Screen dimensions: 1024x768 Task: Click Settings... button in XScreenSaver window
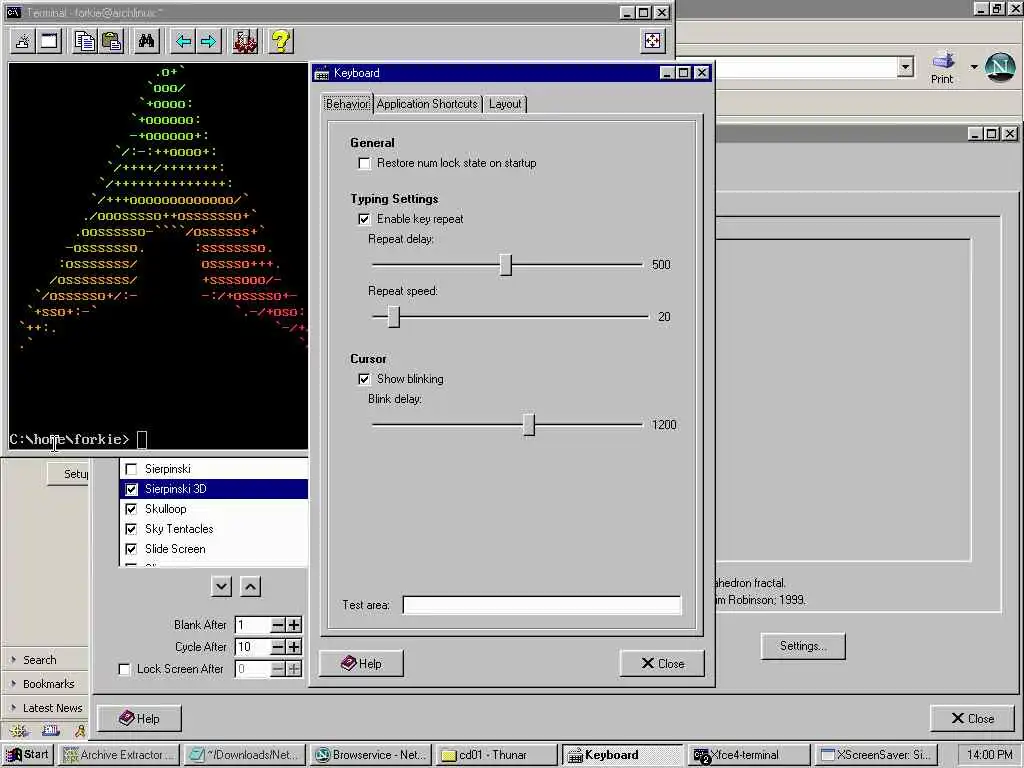[803, 646]
